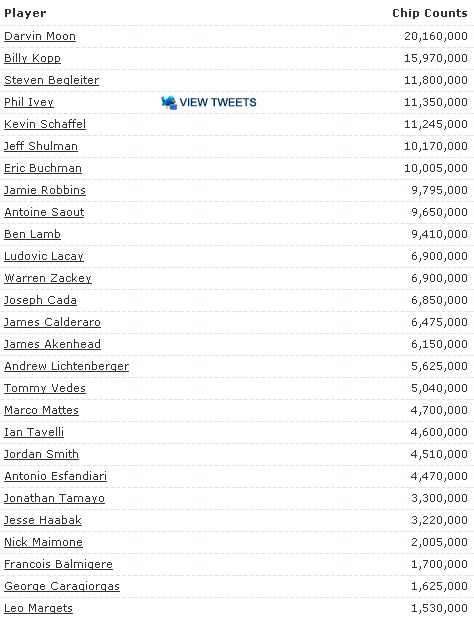Click the Nick Maimone player link
Viewport: 474px width, 619px height.
click(x=43, y=542)
